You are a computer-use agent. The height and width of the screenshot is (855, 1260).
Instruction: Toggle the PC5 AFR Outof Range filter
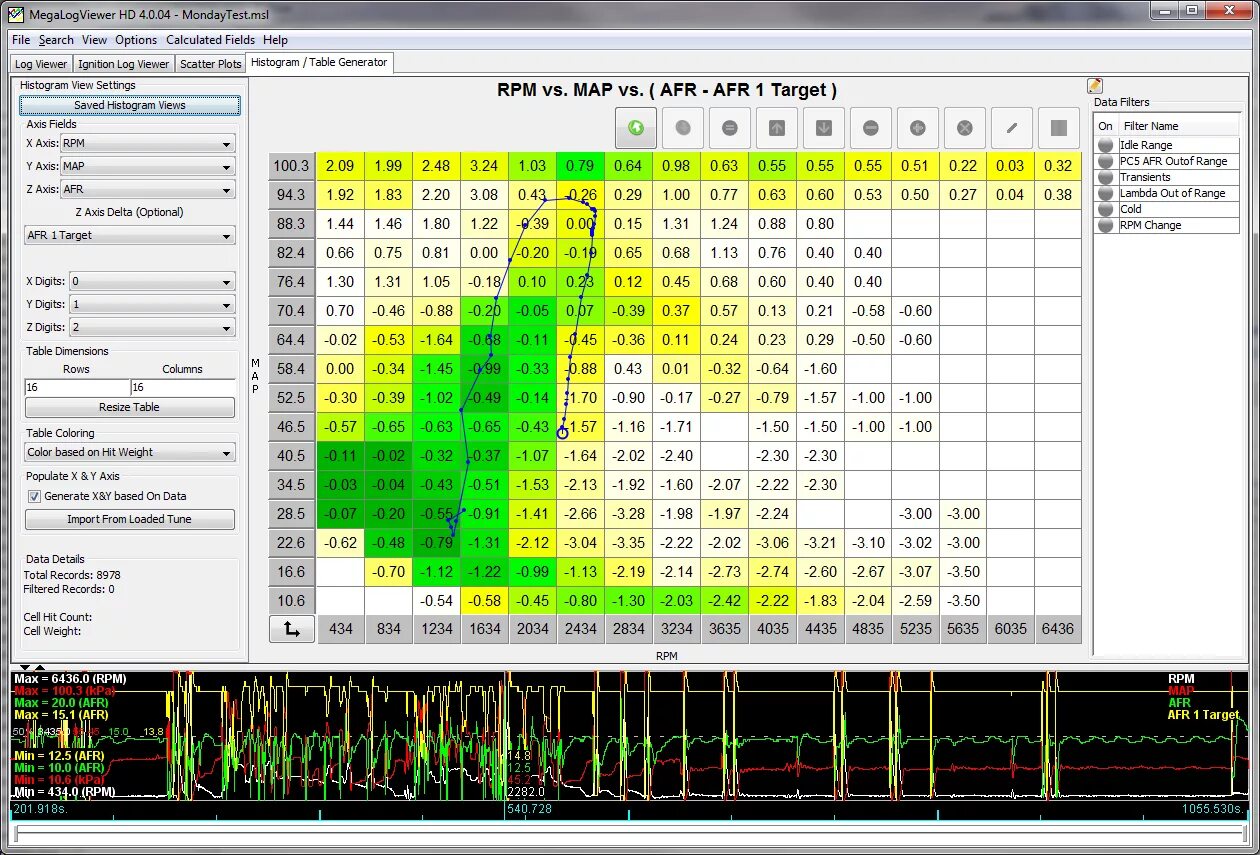(x=1106, y=161)
